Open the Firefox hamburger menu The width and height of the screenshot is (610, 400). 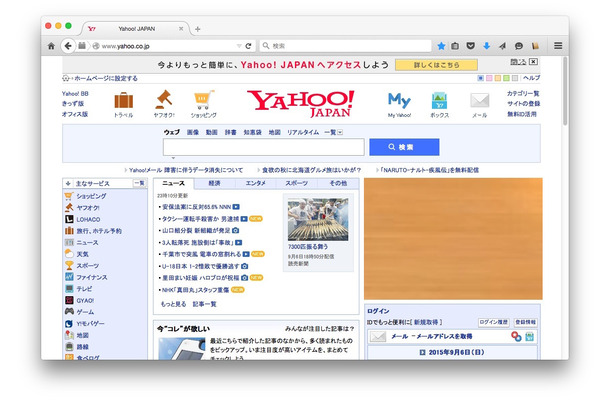click(558, 46)
